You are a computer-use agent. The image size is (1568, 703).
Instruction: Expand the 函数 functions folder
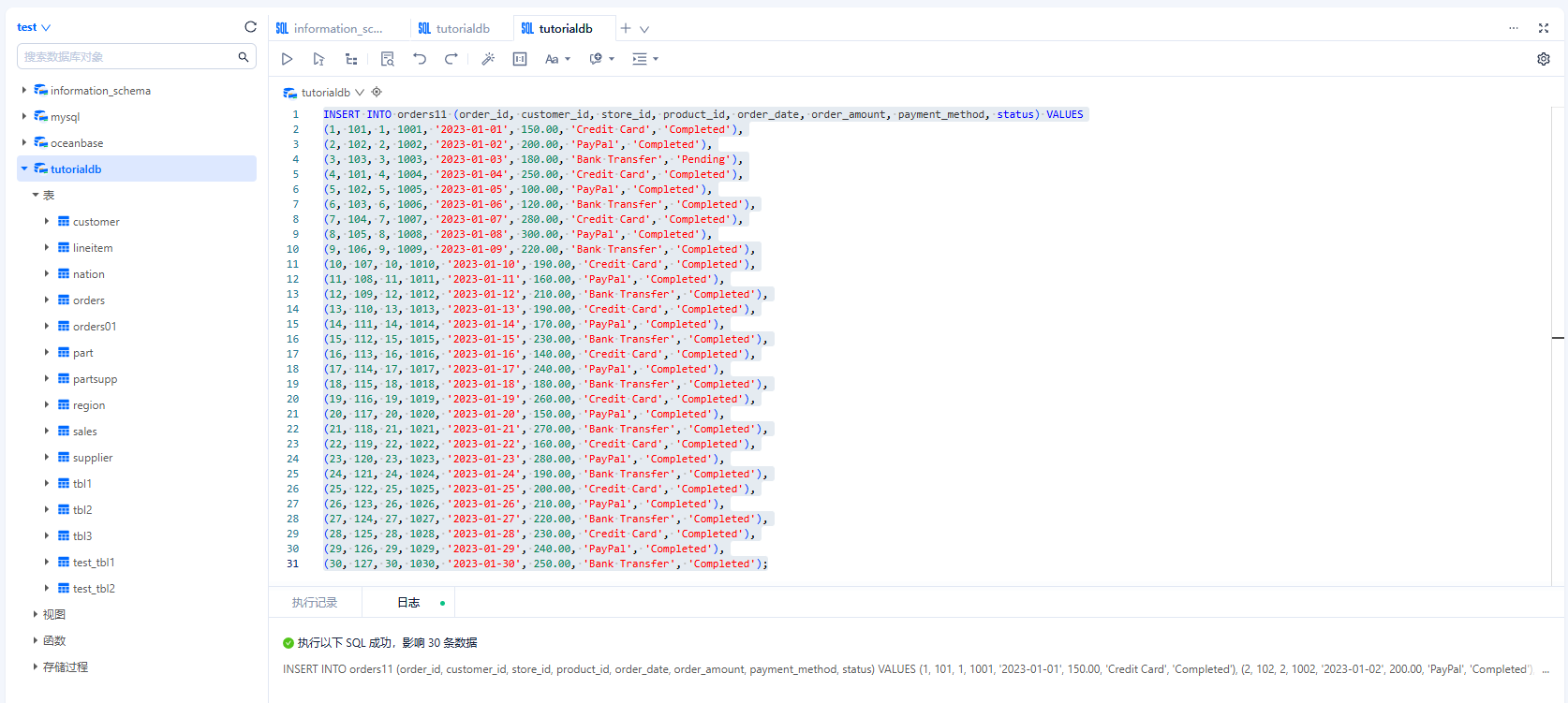pos(36,641)
